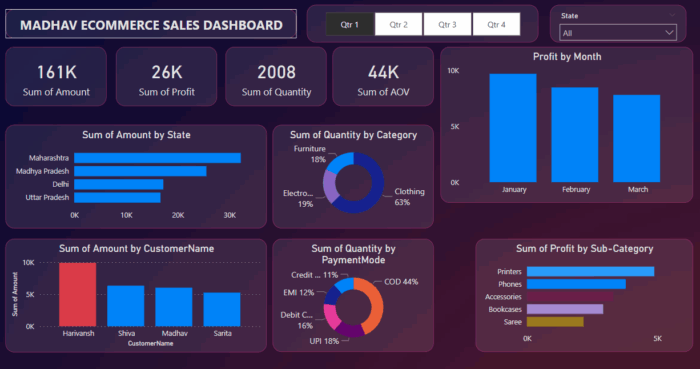Click the Sum of Amount by State title
This screenshot has width=700, height=369.
(x=136, y=135)
